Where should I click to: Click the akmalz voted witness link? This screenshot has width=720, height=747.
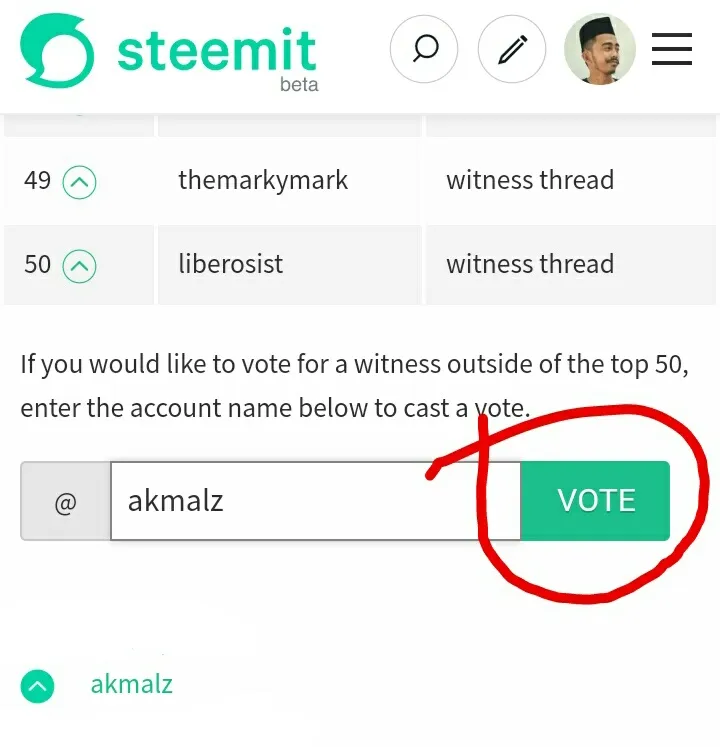[132, 684]
